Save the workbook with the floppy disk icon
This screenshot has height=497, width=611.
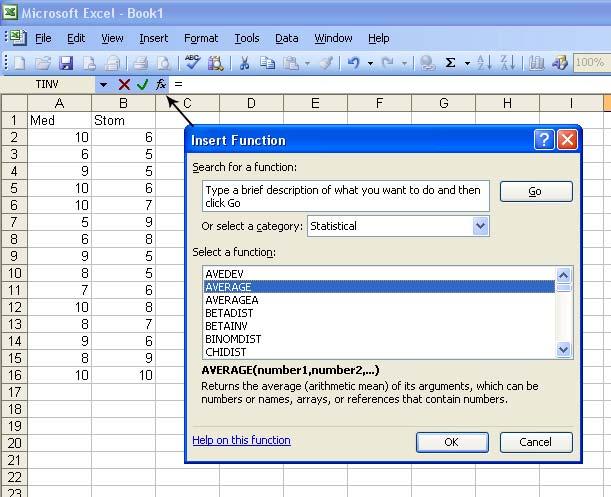coord(66,63)
